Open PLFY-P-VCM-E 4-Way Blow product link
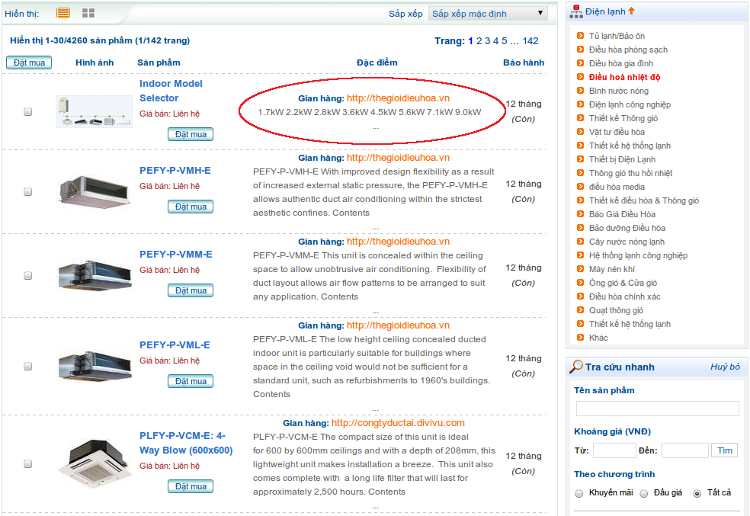Viewport: 750px width, 516px height. (x=186, y=443)
